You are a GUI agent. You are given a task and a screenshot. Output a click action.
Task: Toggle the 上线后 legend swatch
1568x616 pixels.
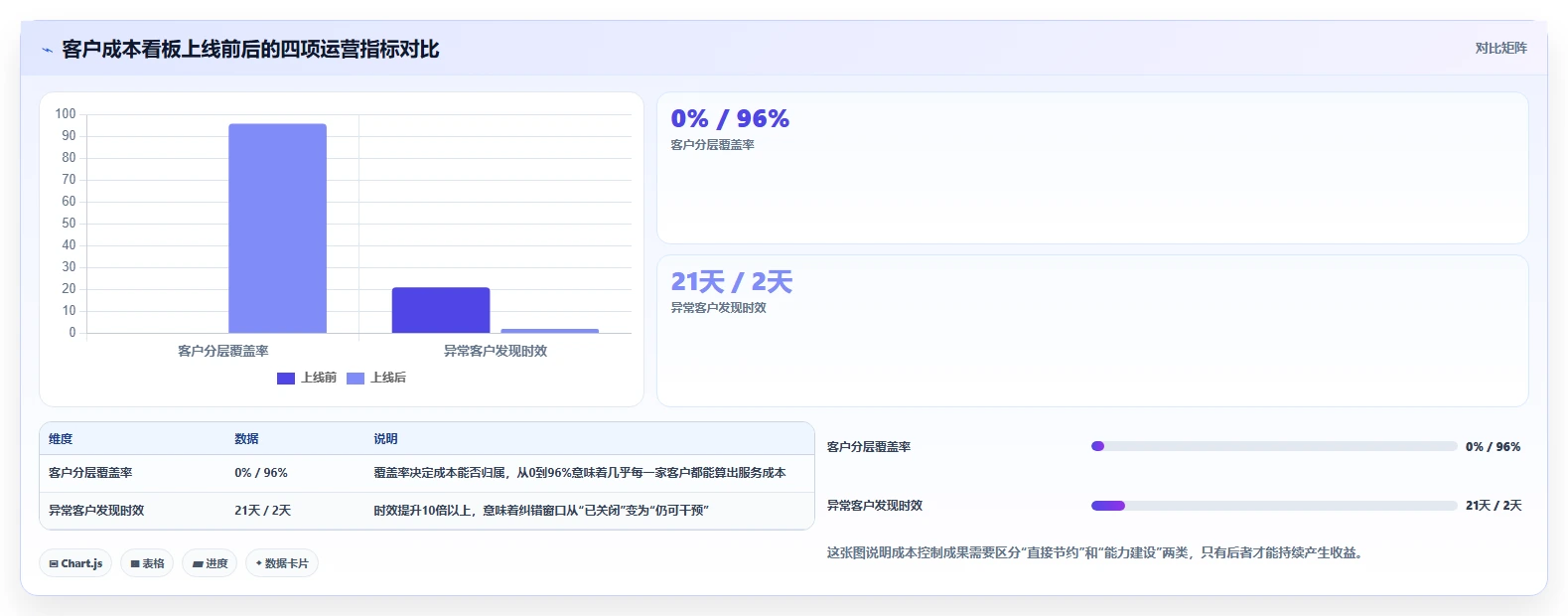pos(356,379)
